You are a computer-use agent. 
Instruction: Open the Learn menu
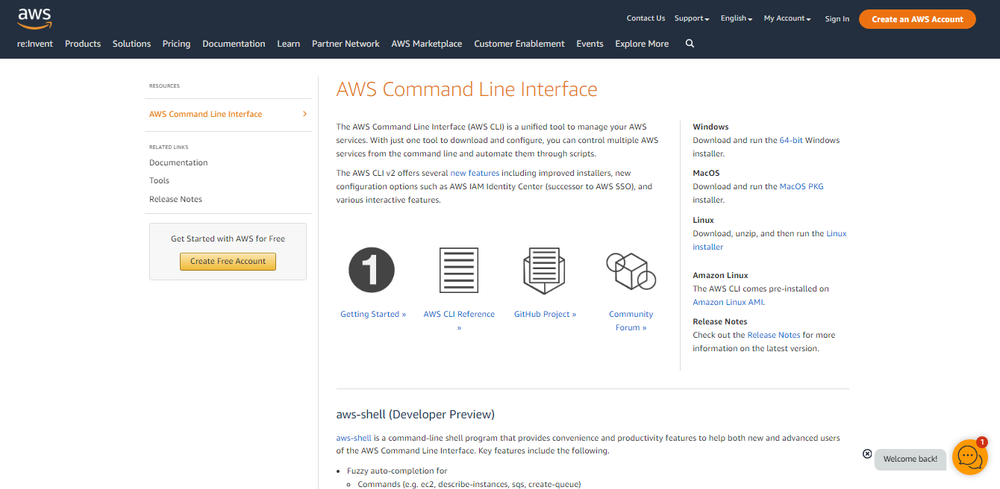[x=288, y=43]
